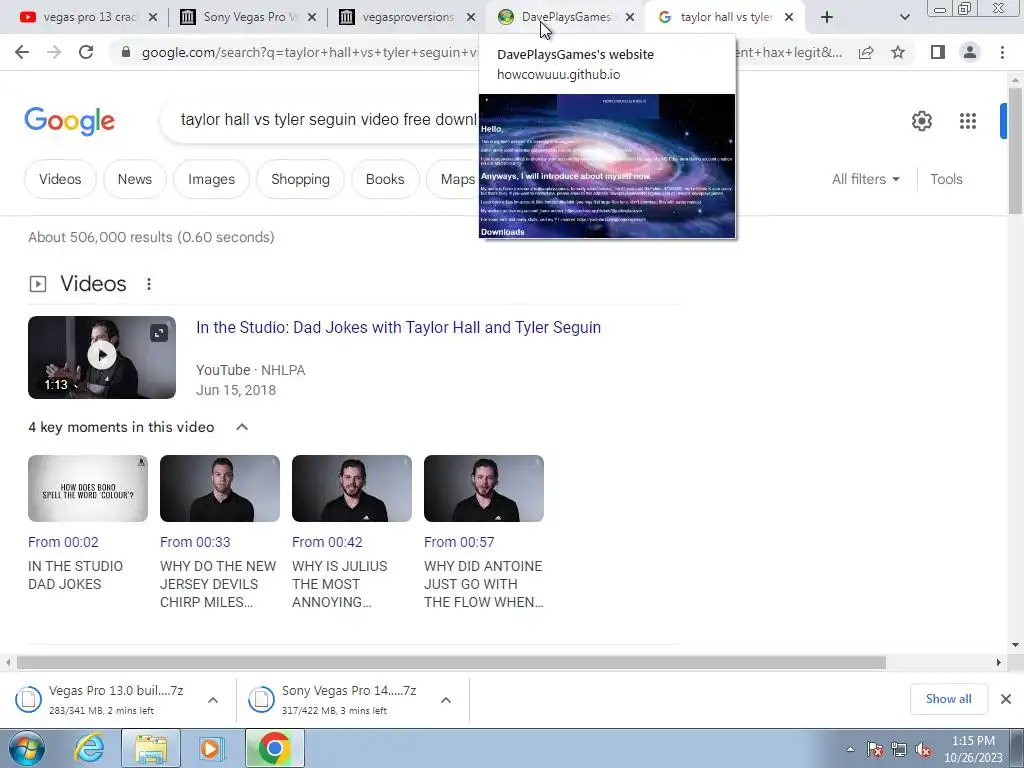Screen dimensions: 1024x768
Task: Open the Google apps grid
Action: pos(968,121)
